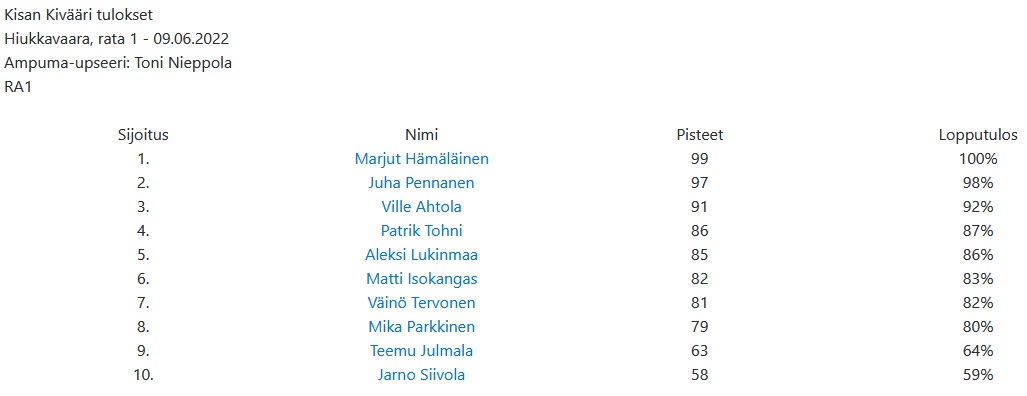
Task: Open Jarno Siivola's link
Action: pos(422,375)
